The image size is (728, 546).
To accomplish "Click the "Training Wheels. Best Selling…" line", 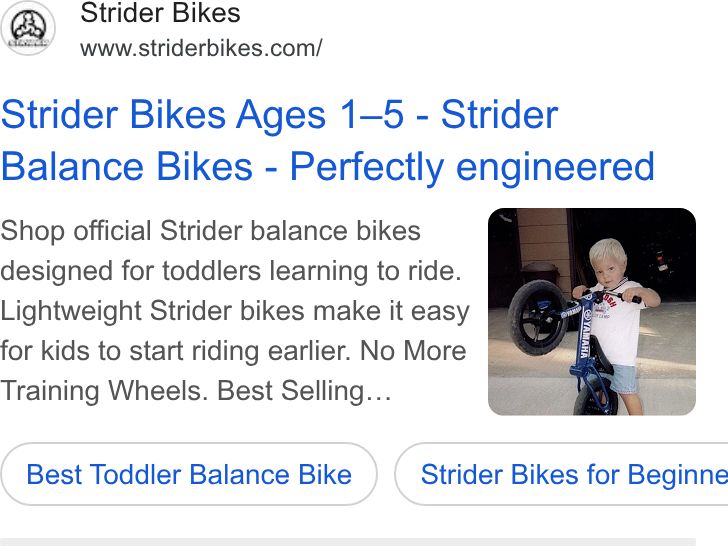I will coord(196,391).
